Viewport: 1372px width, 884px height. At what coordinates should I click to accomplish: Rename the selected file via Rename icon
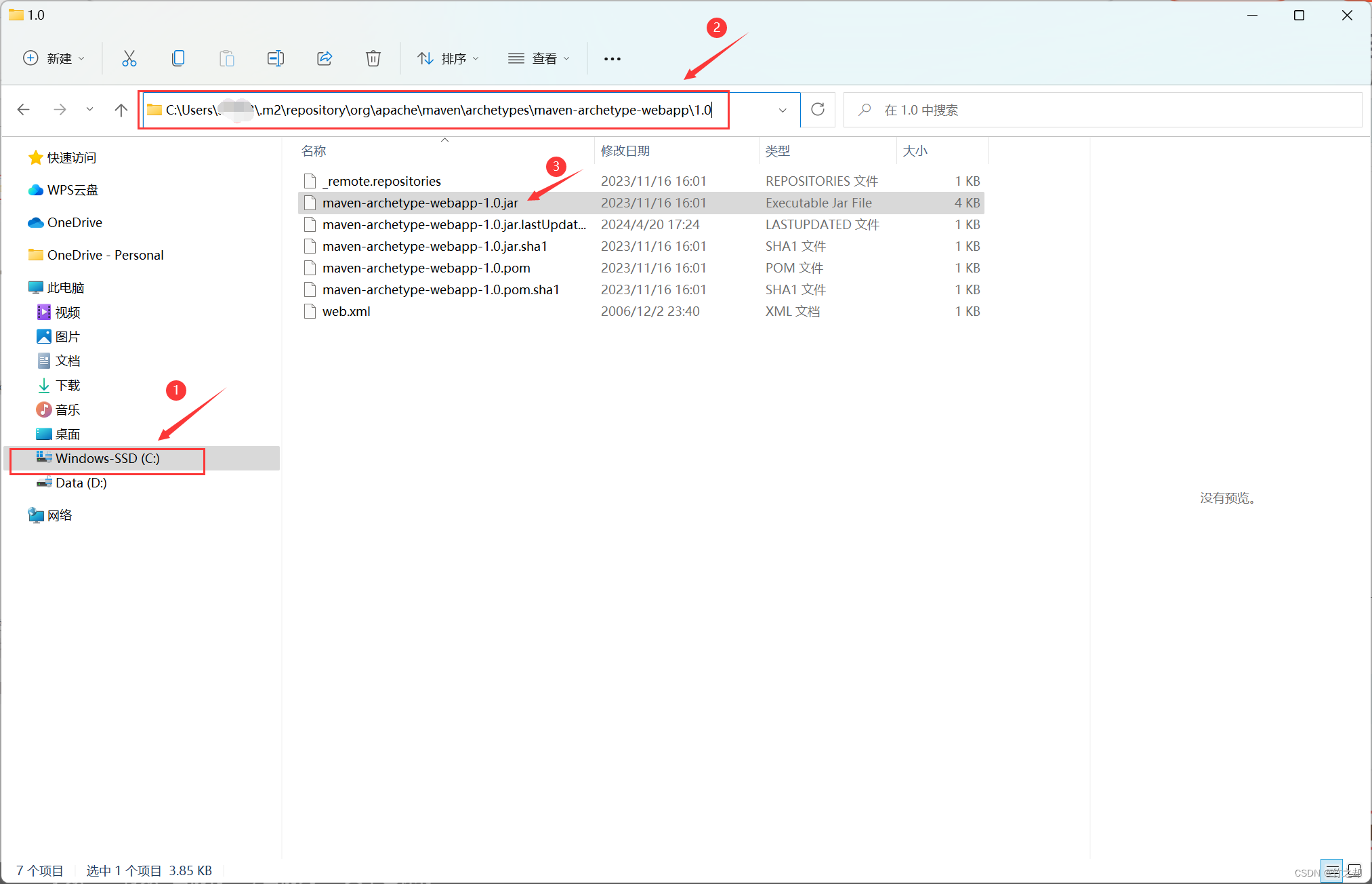[276, 58]
